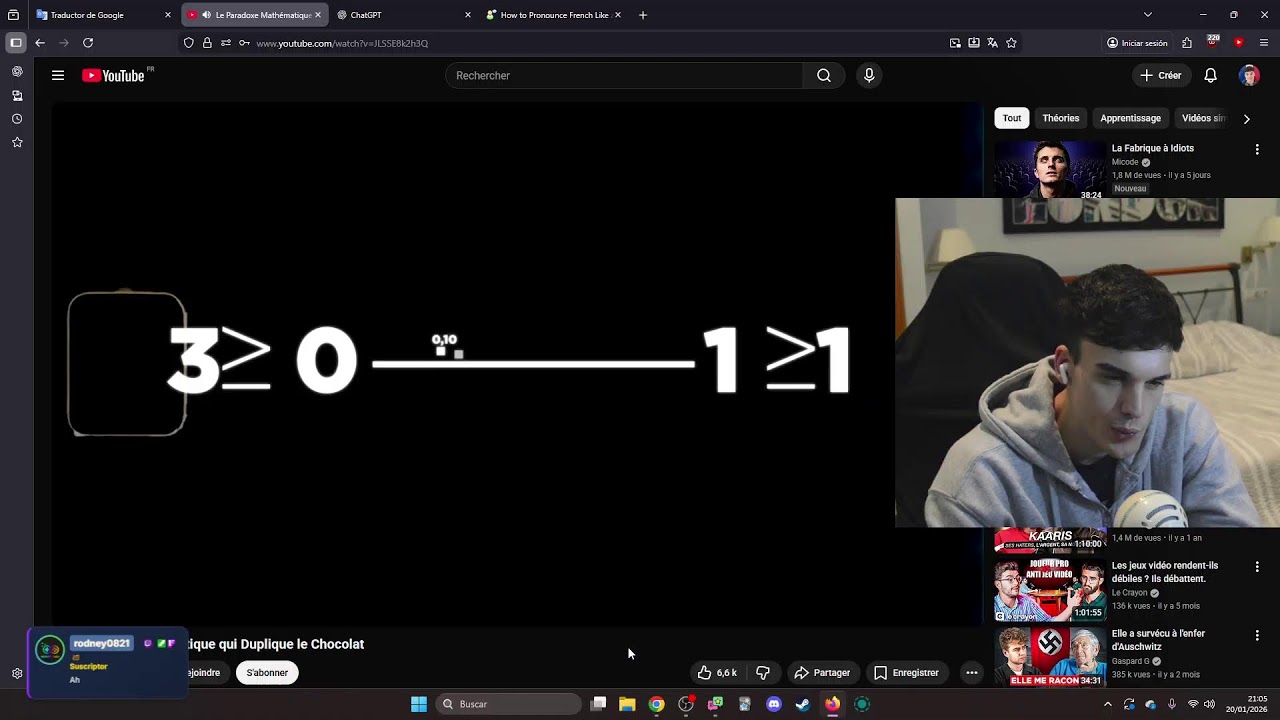
Task: Switch to How to Pronounce French tab
Action: pos(553,15)
